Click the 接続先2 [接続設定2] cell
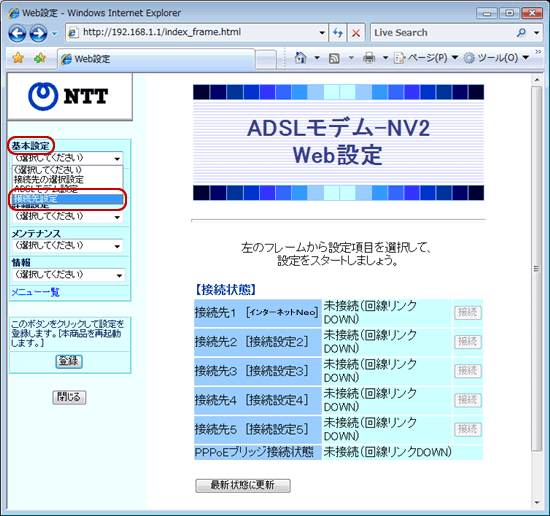550x516 pixels. click(257, 342)
